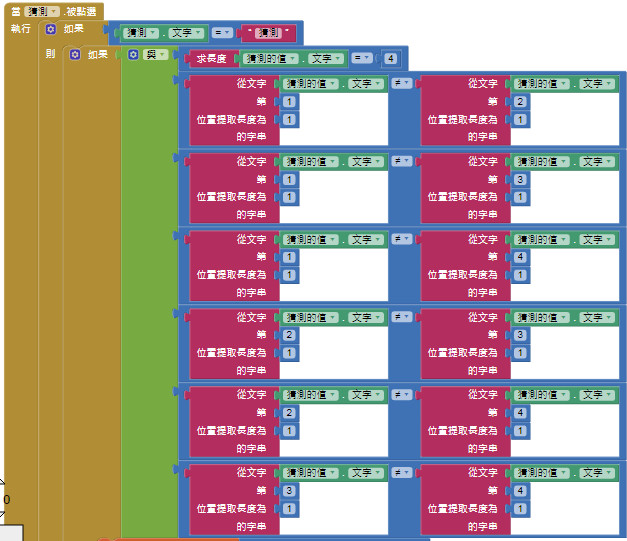Viewport: 627px width, 541px height.
Task: Open left 文字 dropdown in 1 vs 4 row
Action: pyautogui.click(x=366, y=240)
